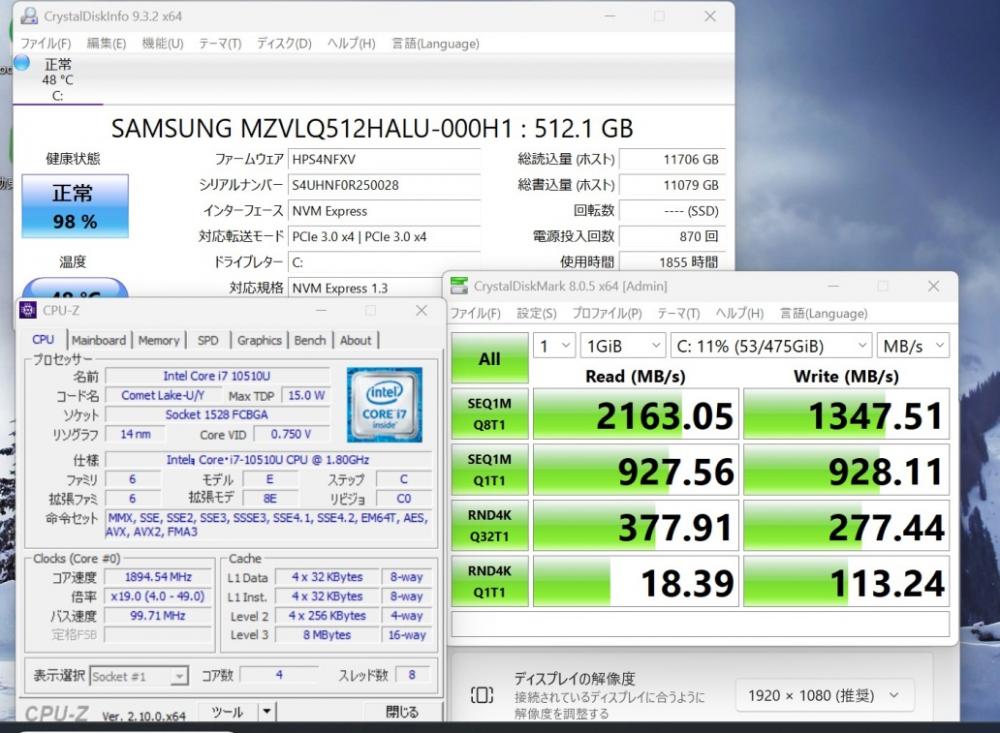Click the CrystalDiskInfo title bar icon
Screen dimensions: 1000x733
point(29,15)
